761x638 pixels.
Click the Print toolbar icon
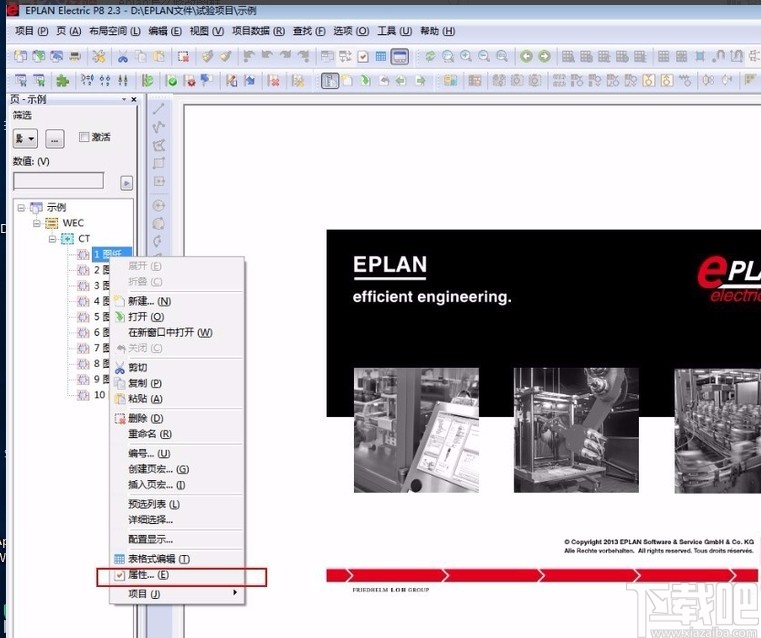[75, 57]
